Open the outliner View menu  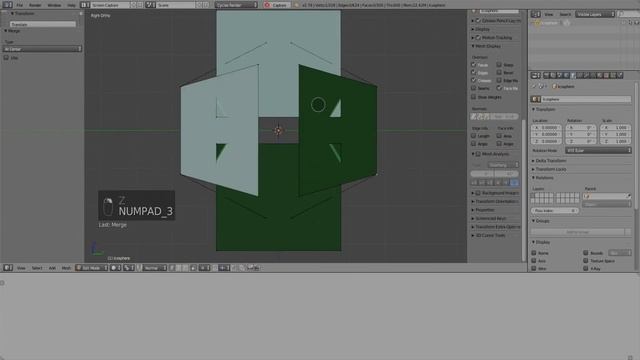tap(549, 14)
